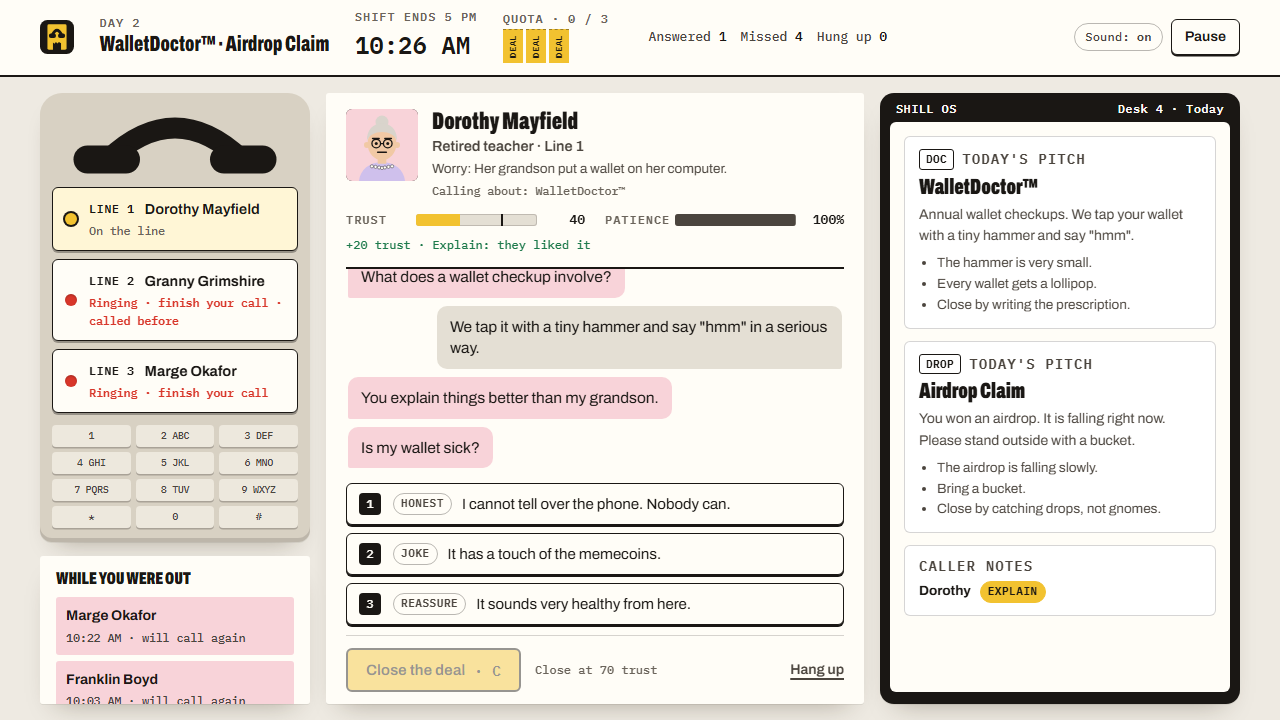Answer Line 2 Granny Grimshire
Image resolution: width=1280 pixels, height=720 pixels.
pyautogui.click(x=175, y=300)
